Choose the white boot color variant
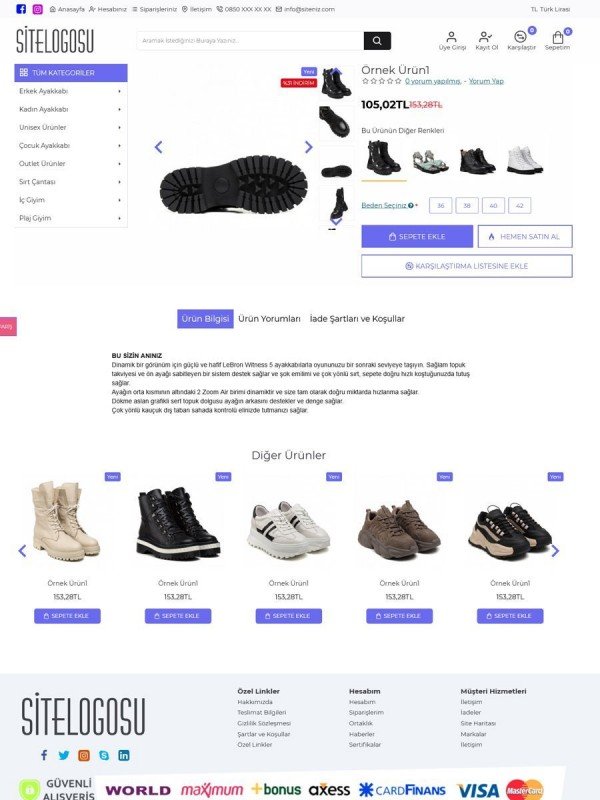Viewport: 600px width, 800px height. [524, 159]
